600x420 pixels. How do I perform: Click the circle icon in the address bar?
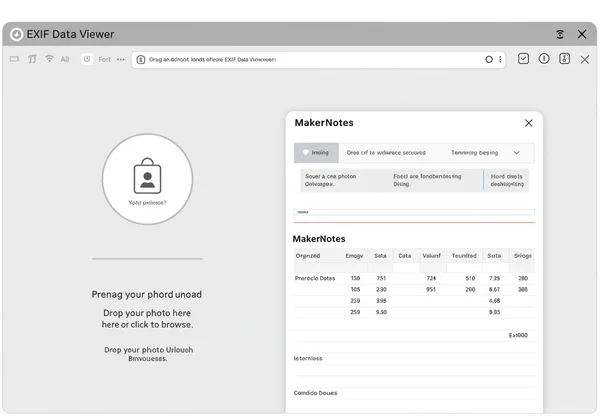point(489,59)
